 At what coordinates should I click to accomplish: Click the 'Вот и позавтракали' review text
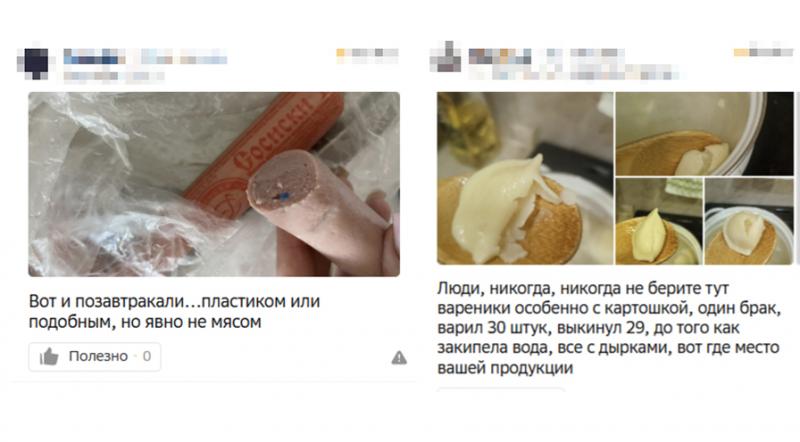(174, 311)
